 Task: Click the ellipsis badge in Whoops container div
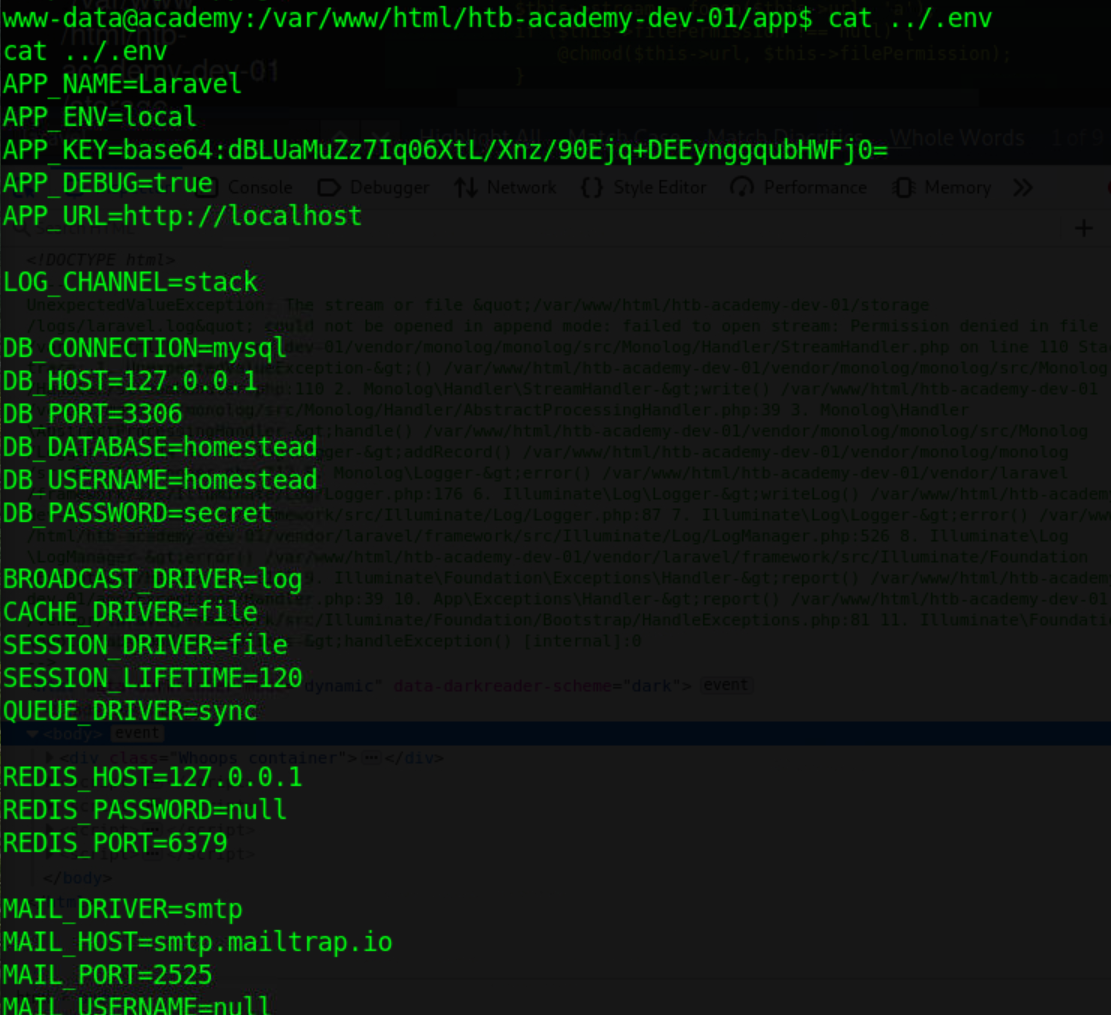(x=371, y=758)
